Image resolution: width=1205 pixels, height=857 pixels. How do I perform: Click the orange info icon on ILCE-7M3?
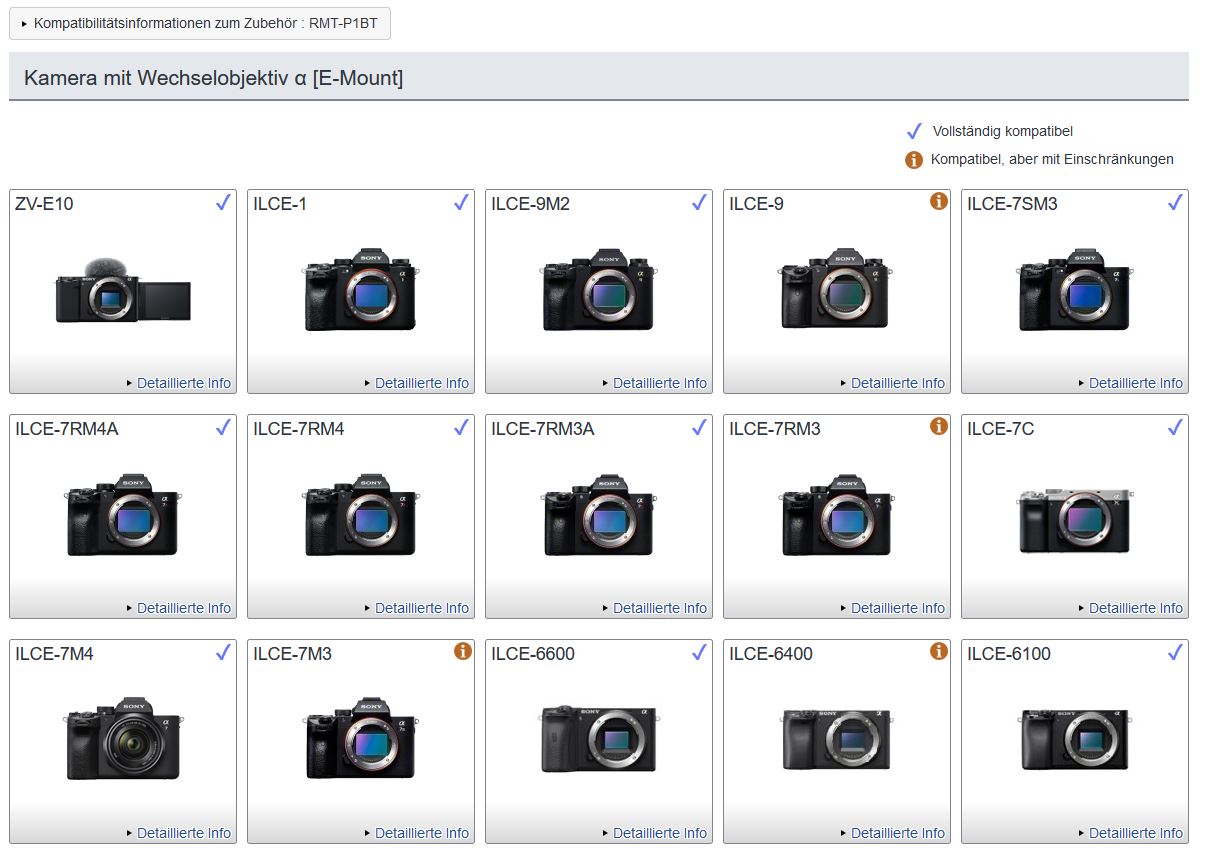tap(462, 651)
